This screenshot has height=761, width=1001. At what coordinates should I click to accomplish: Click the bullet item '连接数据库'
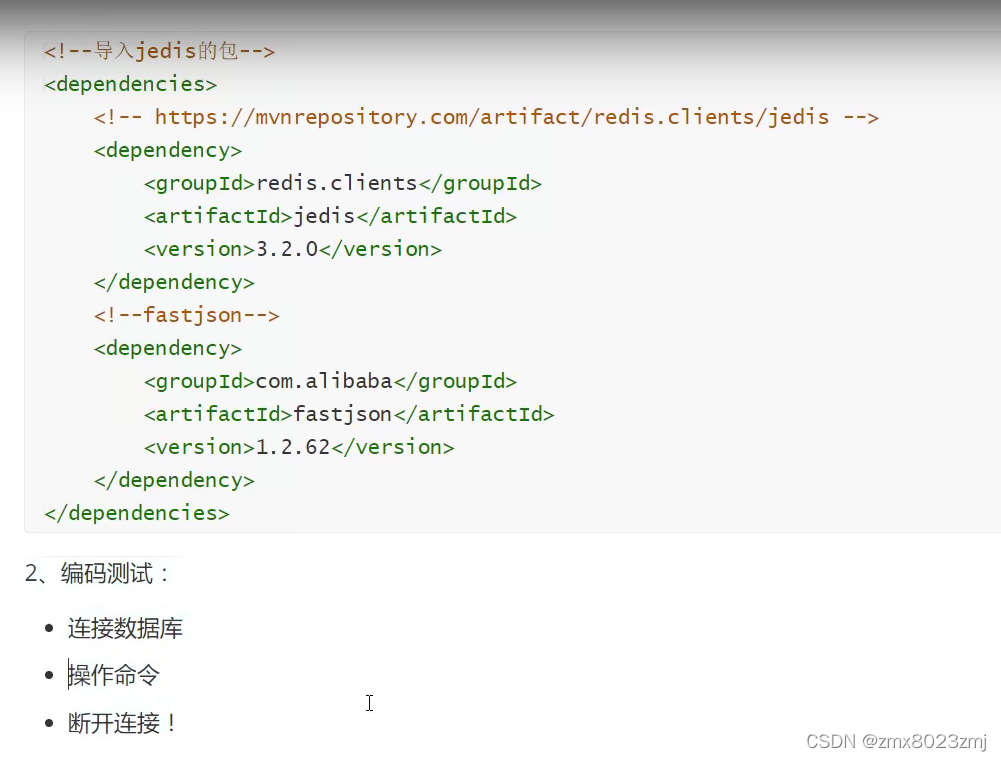coord(125,628)
